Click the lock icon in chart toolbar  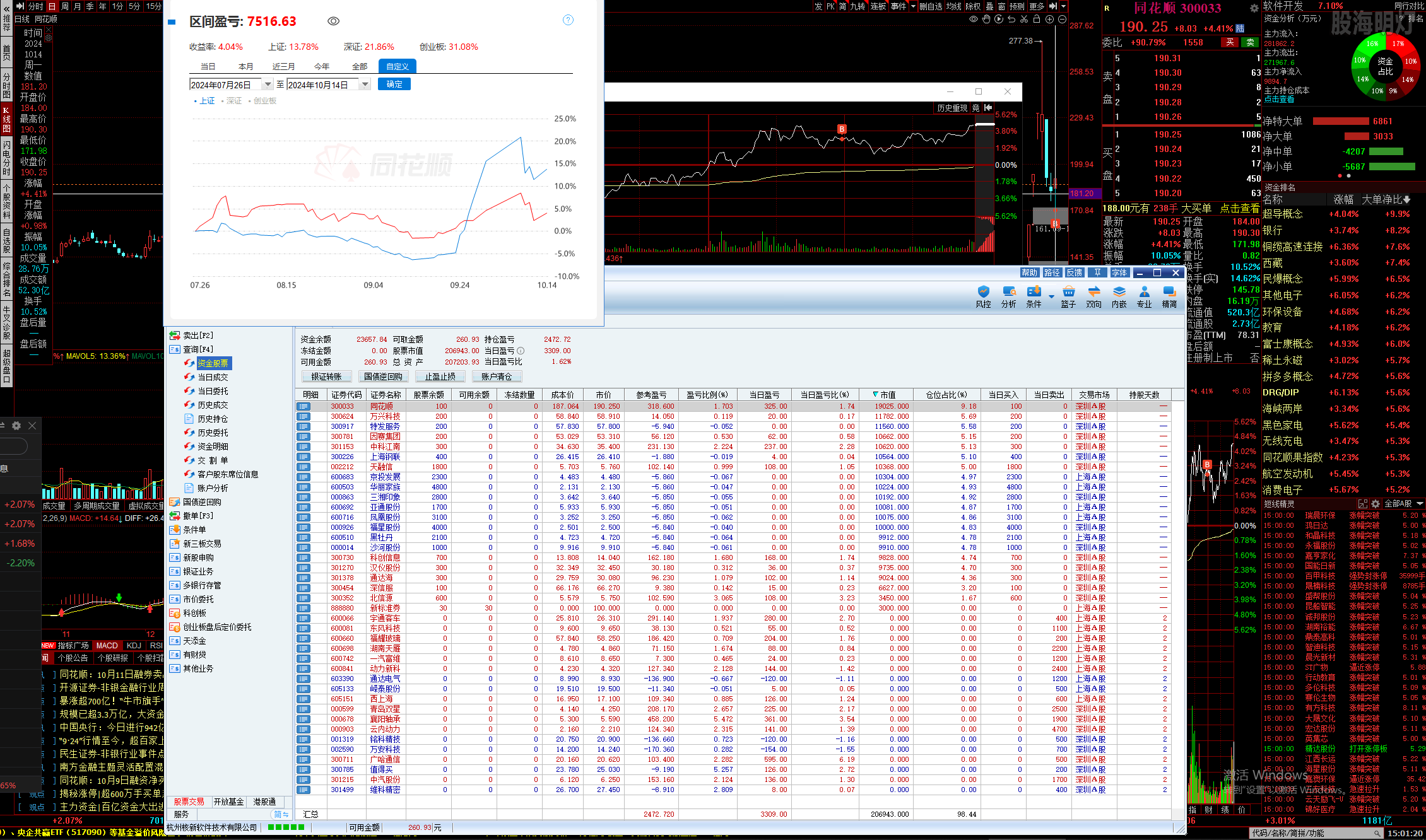(x=1037, y=19)
